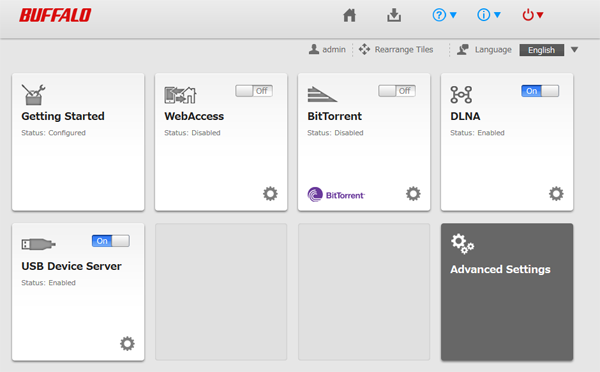Turn on the BitTorrent toggle

(397, 91)
